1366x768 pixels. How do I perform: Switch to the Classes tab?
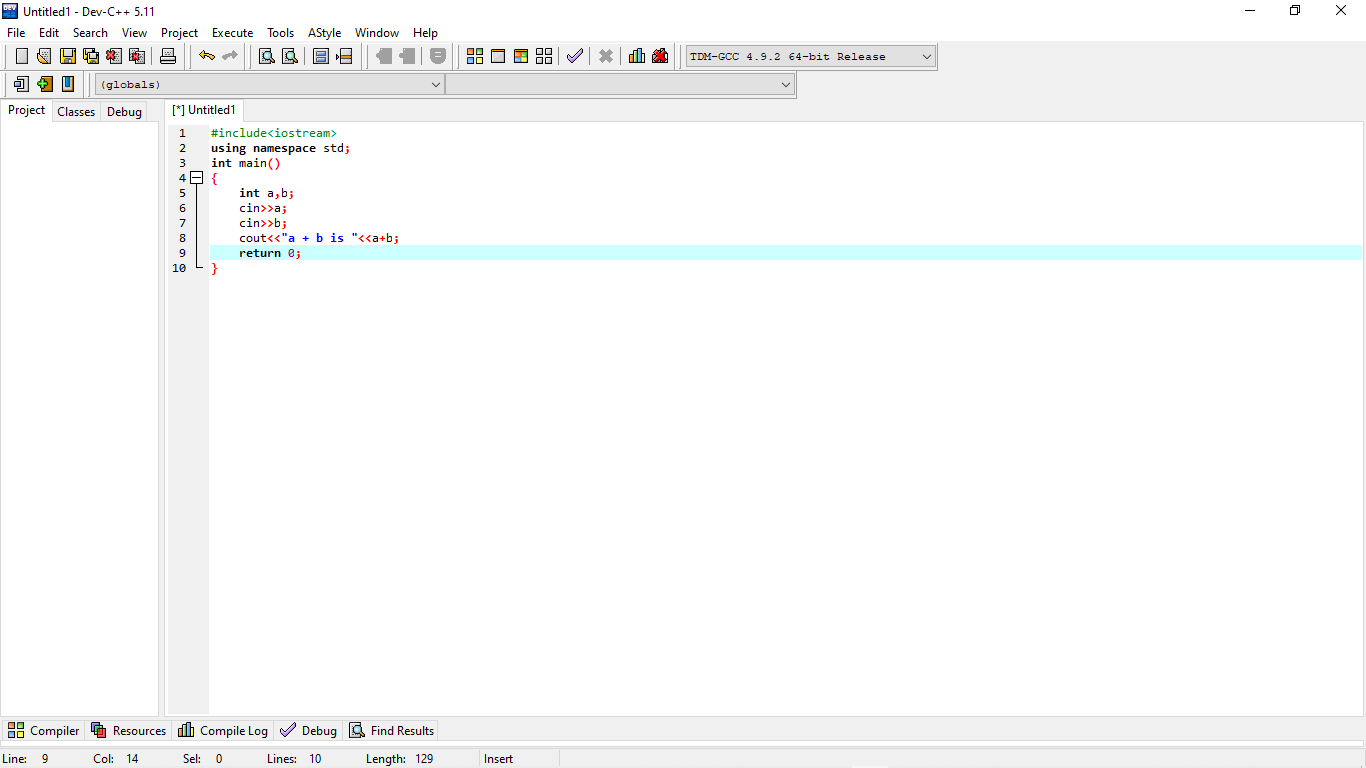75,111
